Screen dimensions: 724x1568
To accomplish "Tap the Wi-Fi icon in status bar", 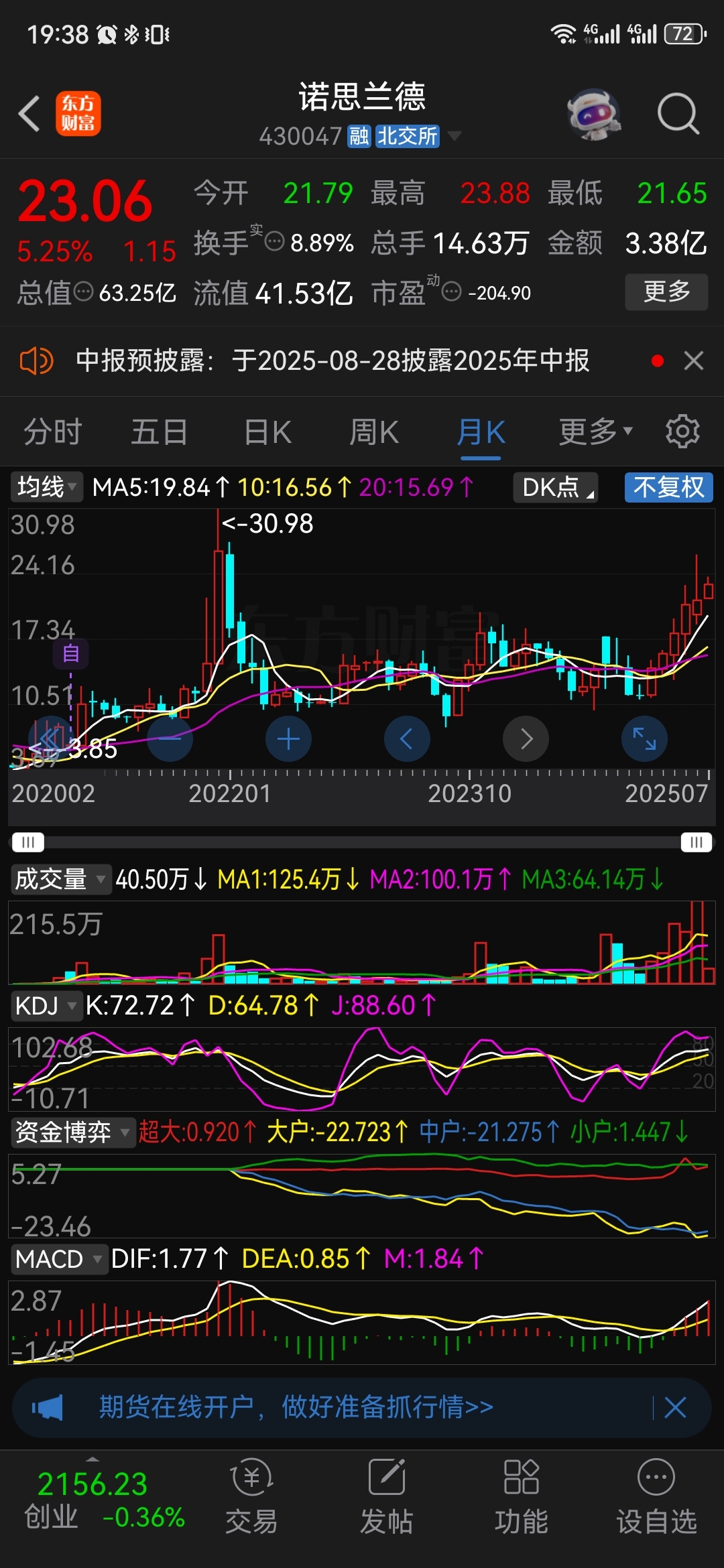I will tap(563, 34).
